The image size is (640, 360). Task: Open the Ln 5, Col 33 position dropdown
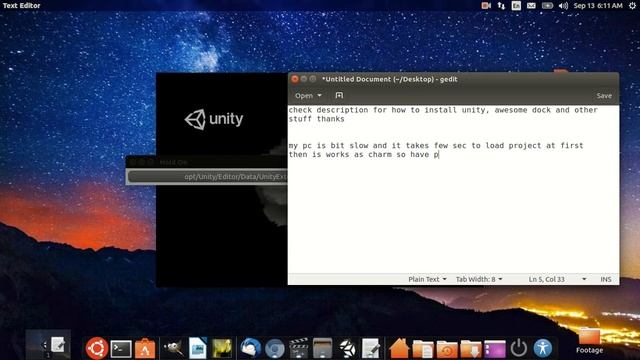(x=557, y=279)
